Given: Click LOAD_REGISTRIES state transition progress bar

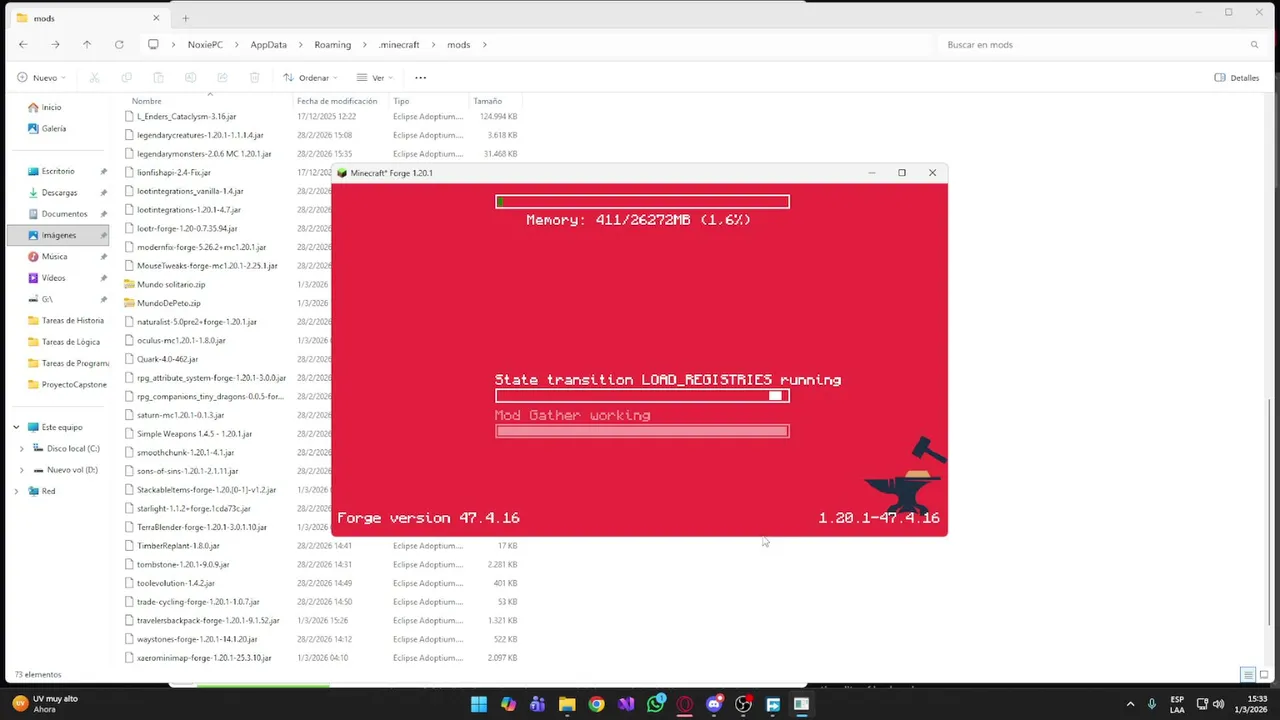Looking at the screenshot, I should [642, 396].
